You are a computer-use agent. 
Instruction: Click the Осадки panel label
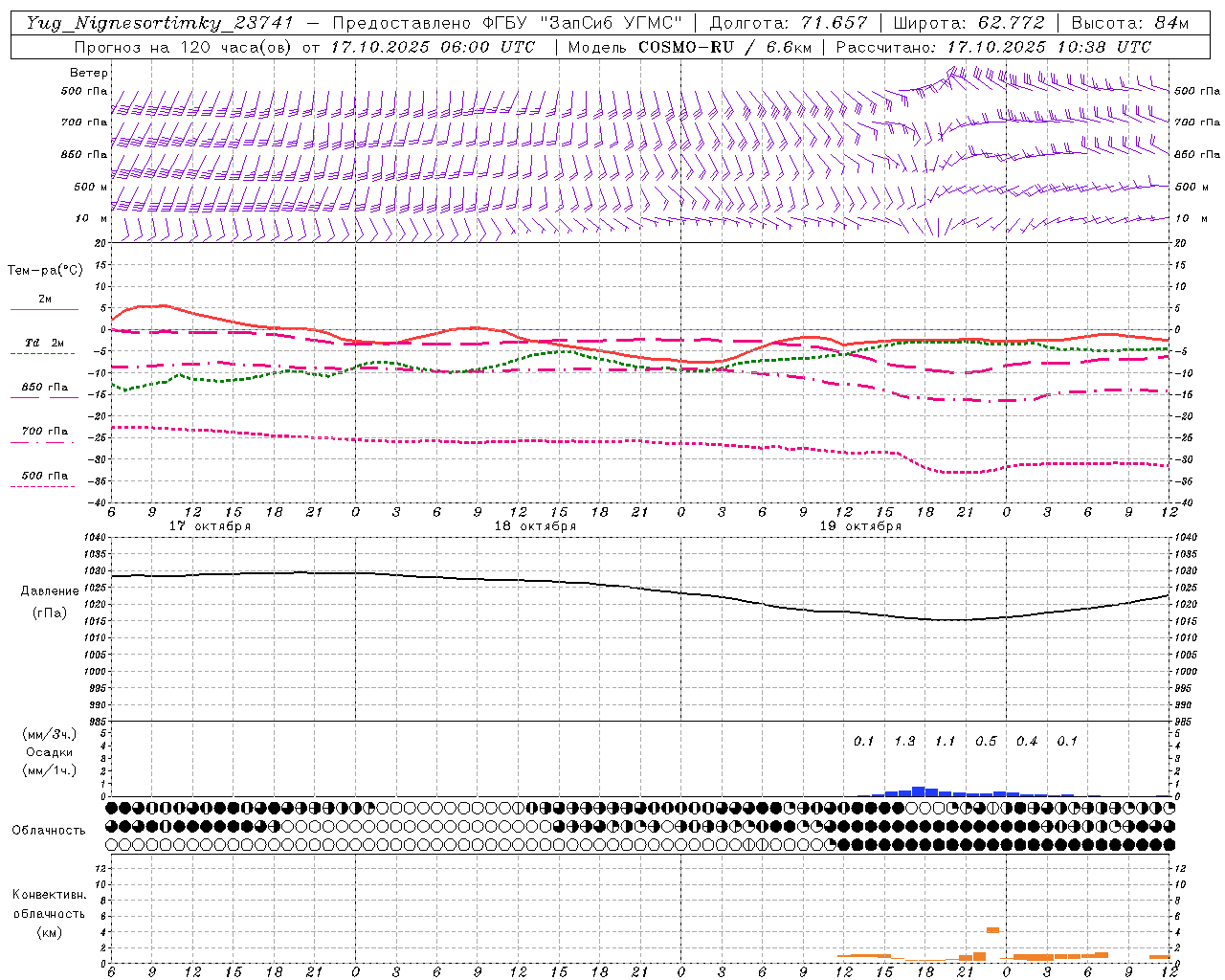(50, 752)
